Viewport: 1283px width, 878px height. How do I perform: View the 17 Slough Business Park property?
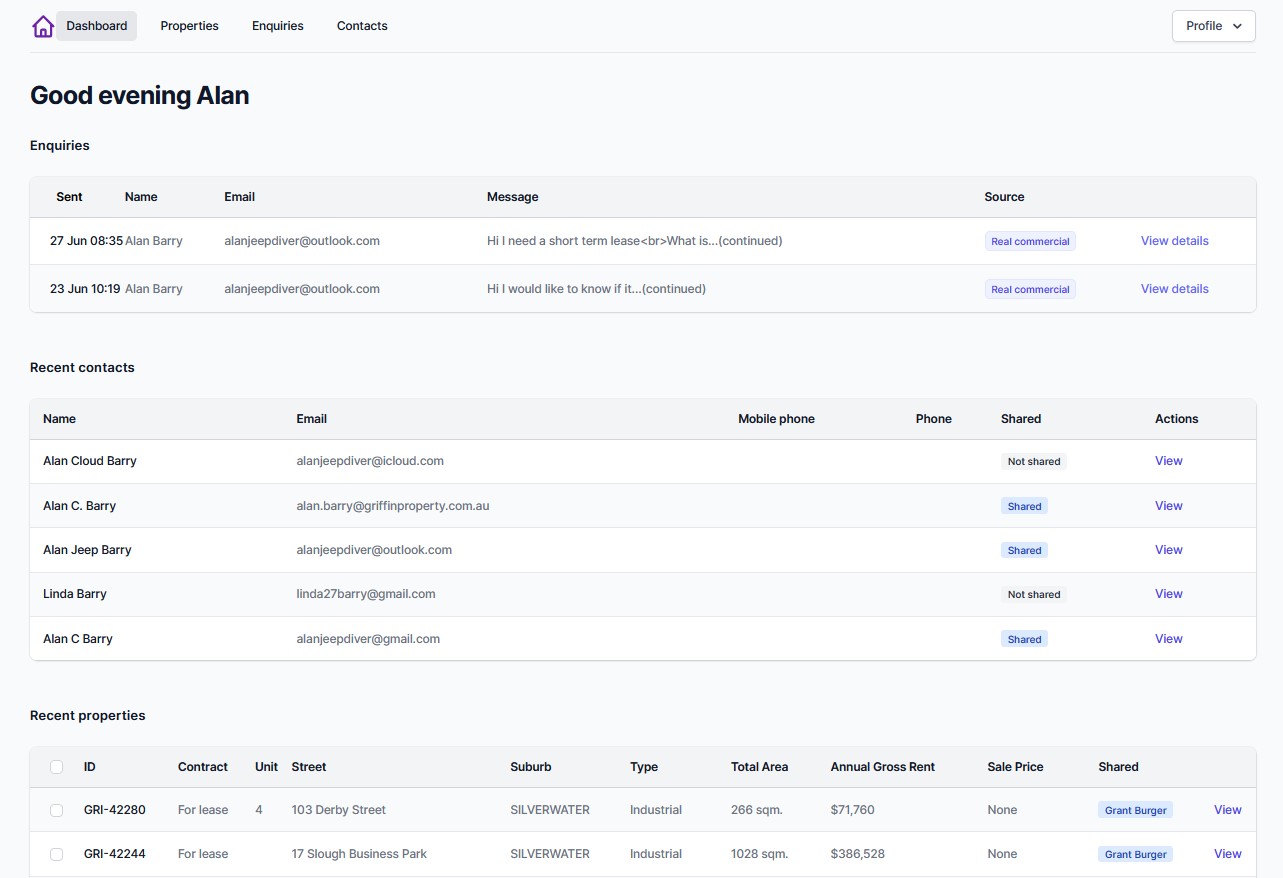(x=1227, y=854)
